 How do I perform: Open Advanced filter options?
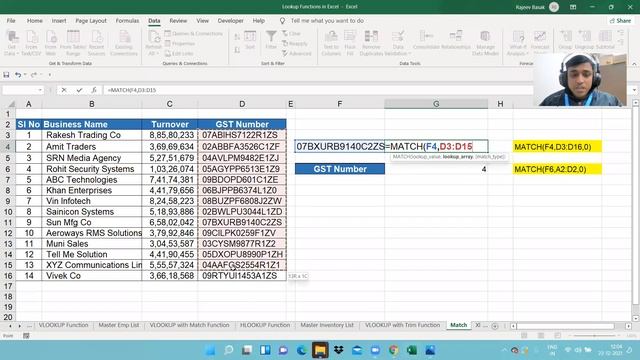pyautogui.click(x=297, y=53)
